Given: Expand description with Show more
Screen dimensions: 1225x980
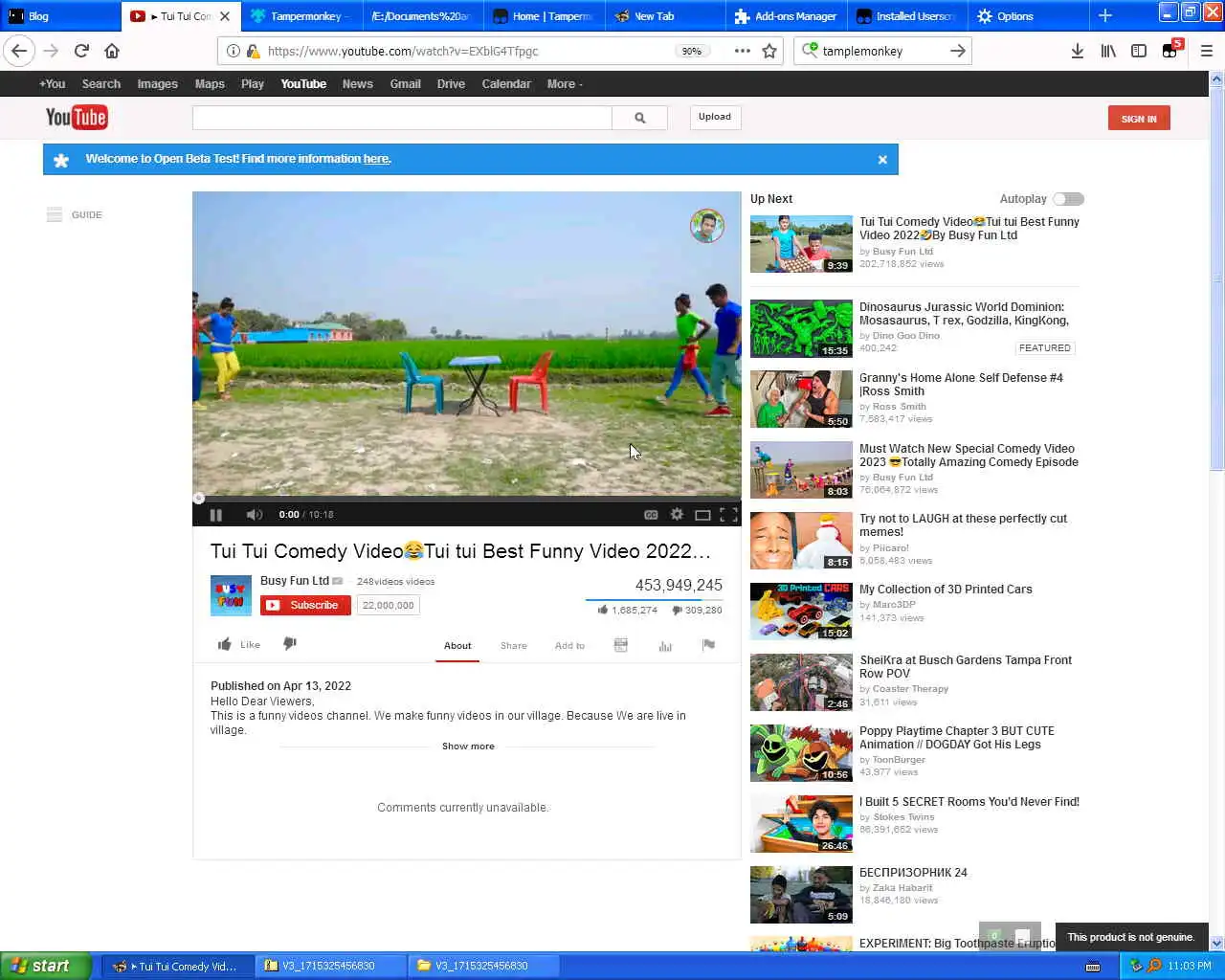Looking at the screenshot, I should 468,746.
